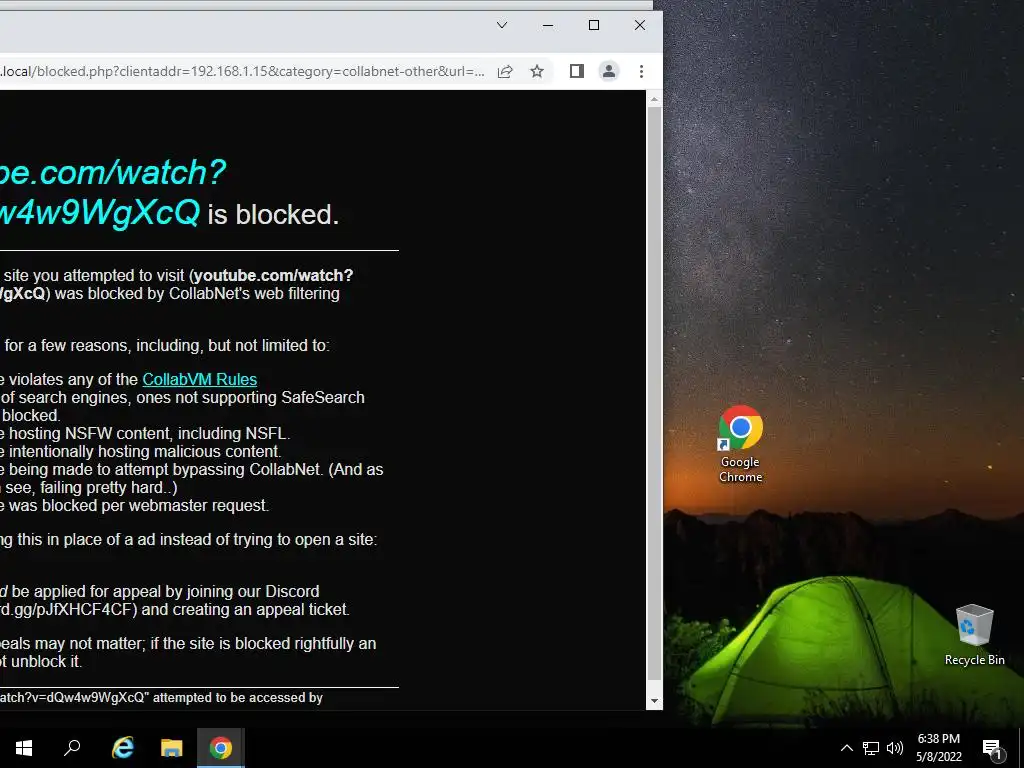Maximize the Chrome window
This screenshot has width=1024, height=768.
pyautogui.click(x=594, y=25)
